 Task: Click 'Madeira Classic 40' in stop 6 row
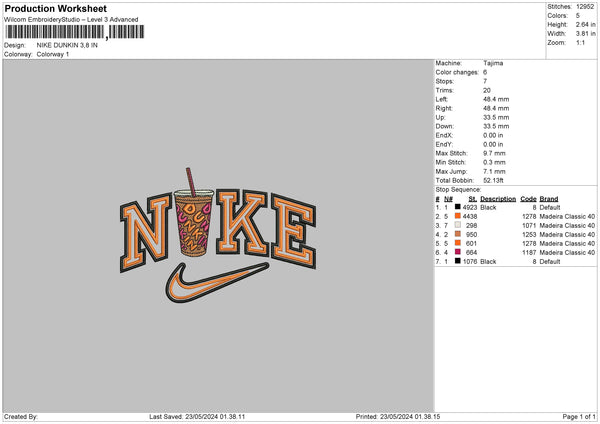pyautogui.click(x=567, y=253)
